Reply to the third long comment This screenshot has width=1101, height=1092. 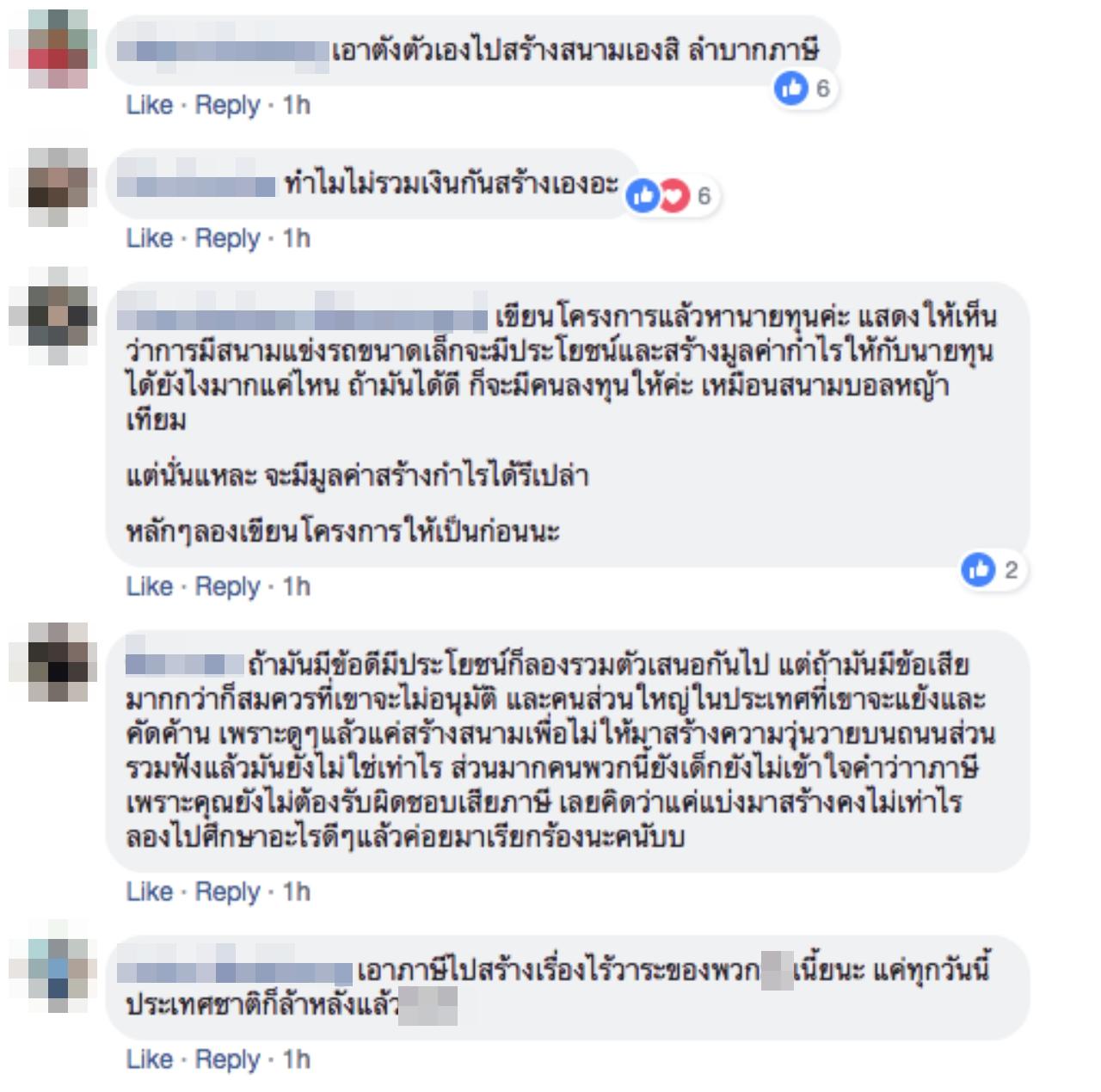pyautogui.click(x=227, y=587)
